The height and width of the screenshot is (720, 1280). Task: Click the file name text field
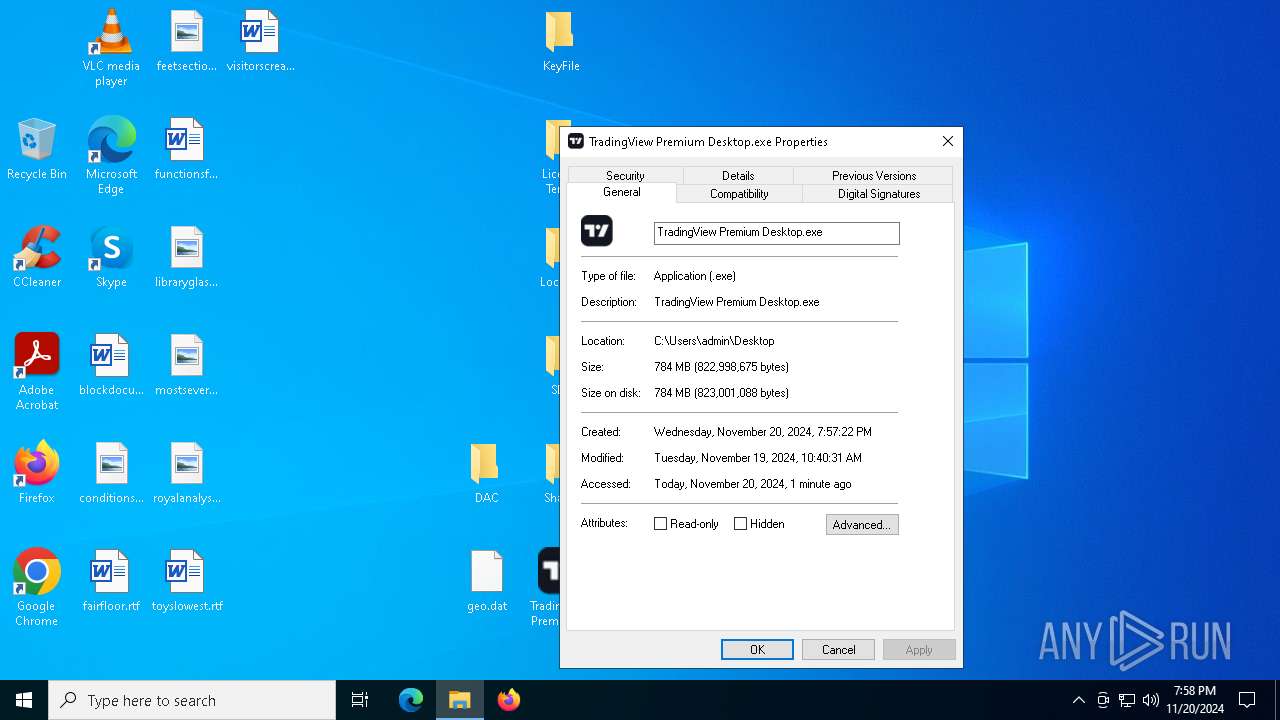[776, 233]
